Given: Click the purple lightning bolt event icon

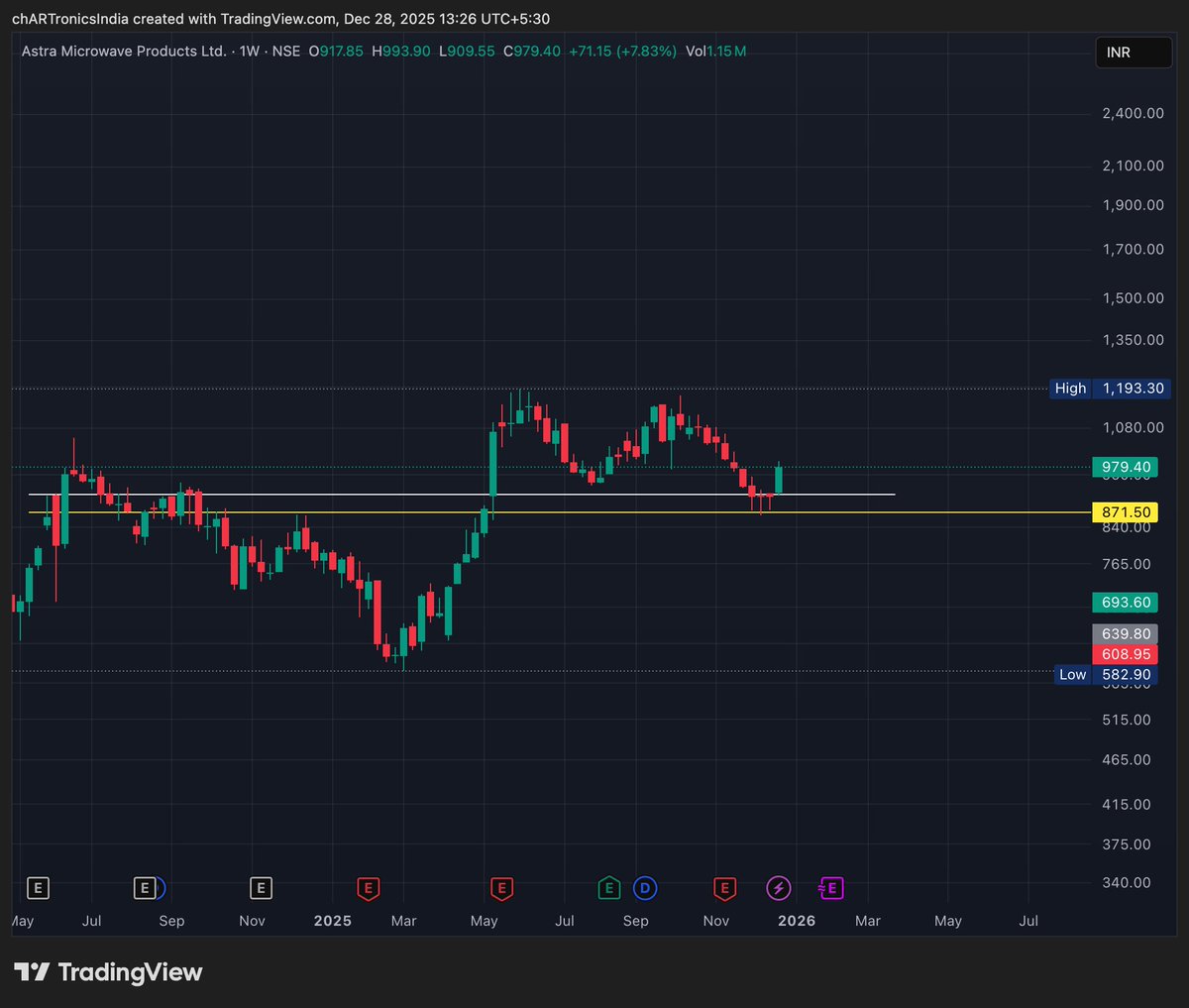Looking at the screenshot, I should click(779, 888).
